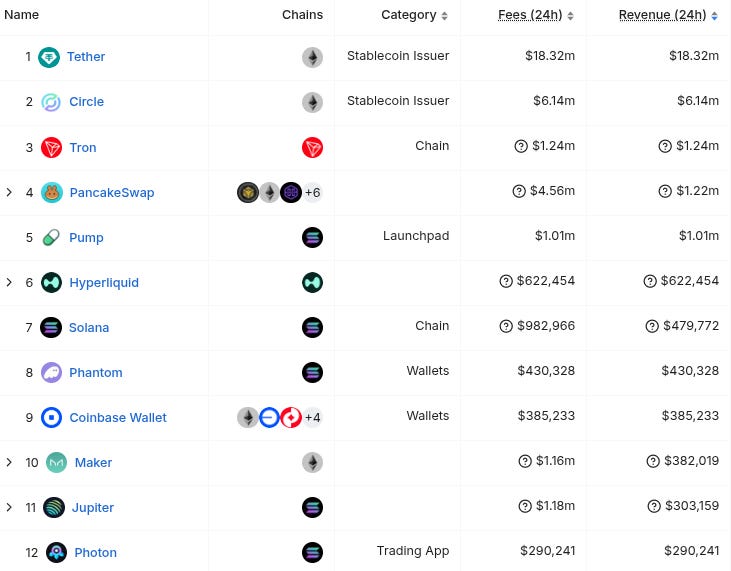Click help icon next to PancakeSwap revenue $1.22m
This screenshot has width=731, height=571.
pos(665,191)
